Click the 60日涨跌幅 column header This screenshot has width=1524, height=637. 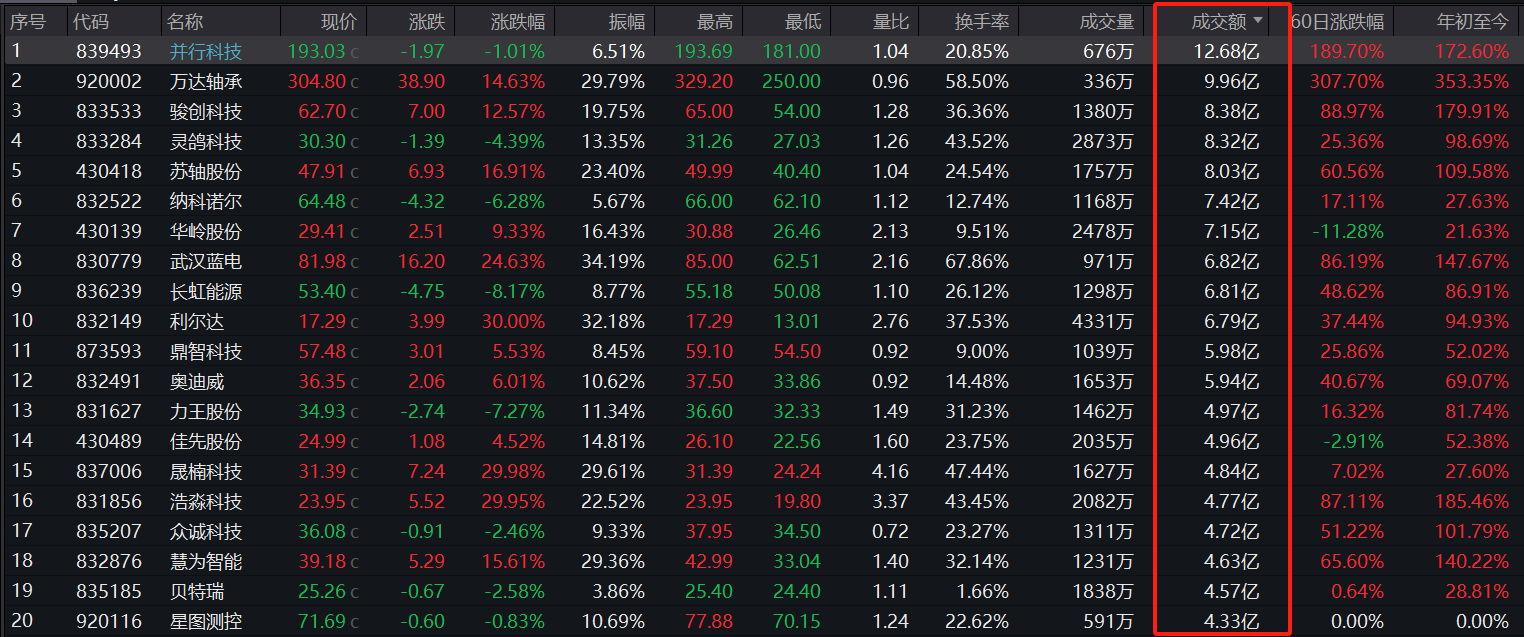pyautogui.click(x=1338, y=21)
